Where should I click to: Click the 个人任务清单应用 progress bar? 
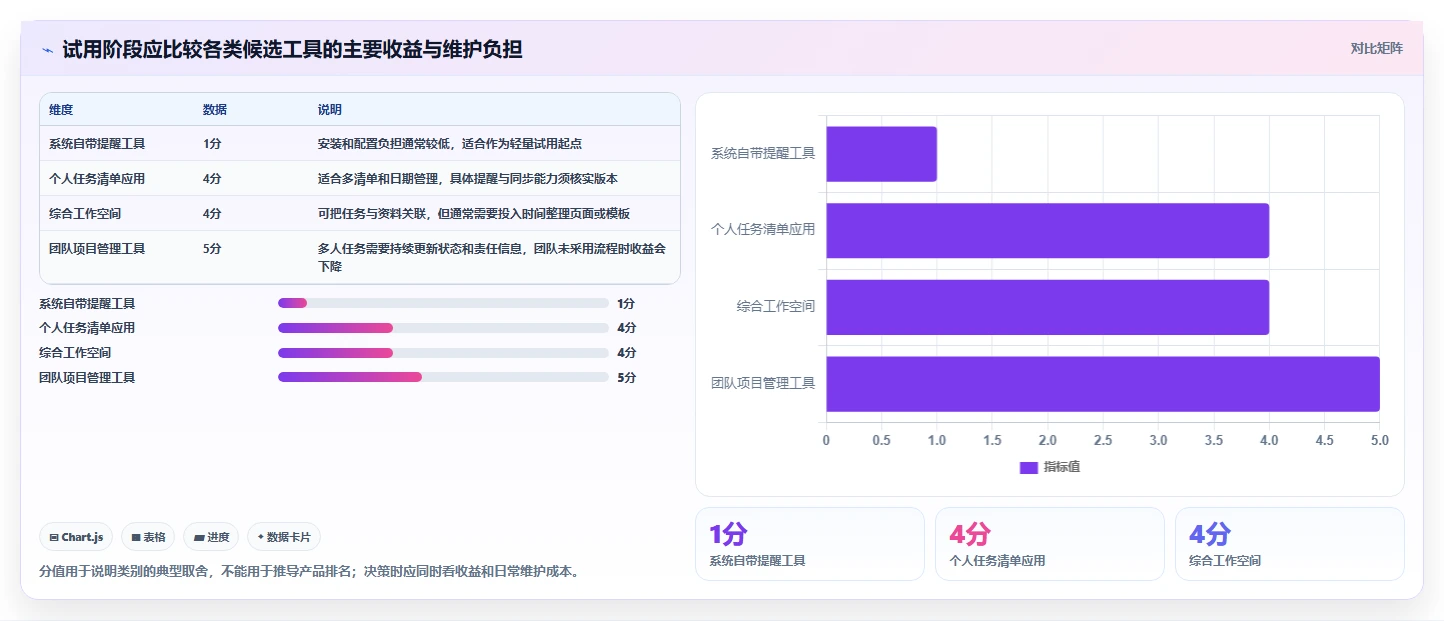[x=443, y=328]
